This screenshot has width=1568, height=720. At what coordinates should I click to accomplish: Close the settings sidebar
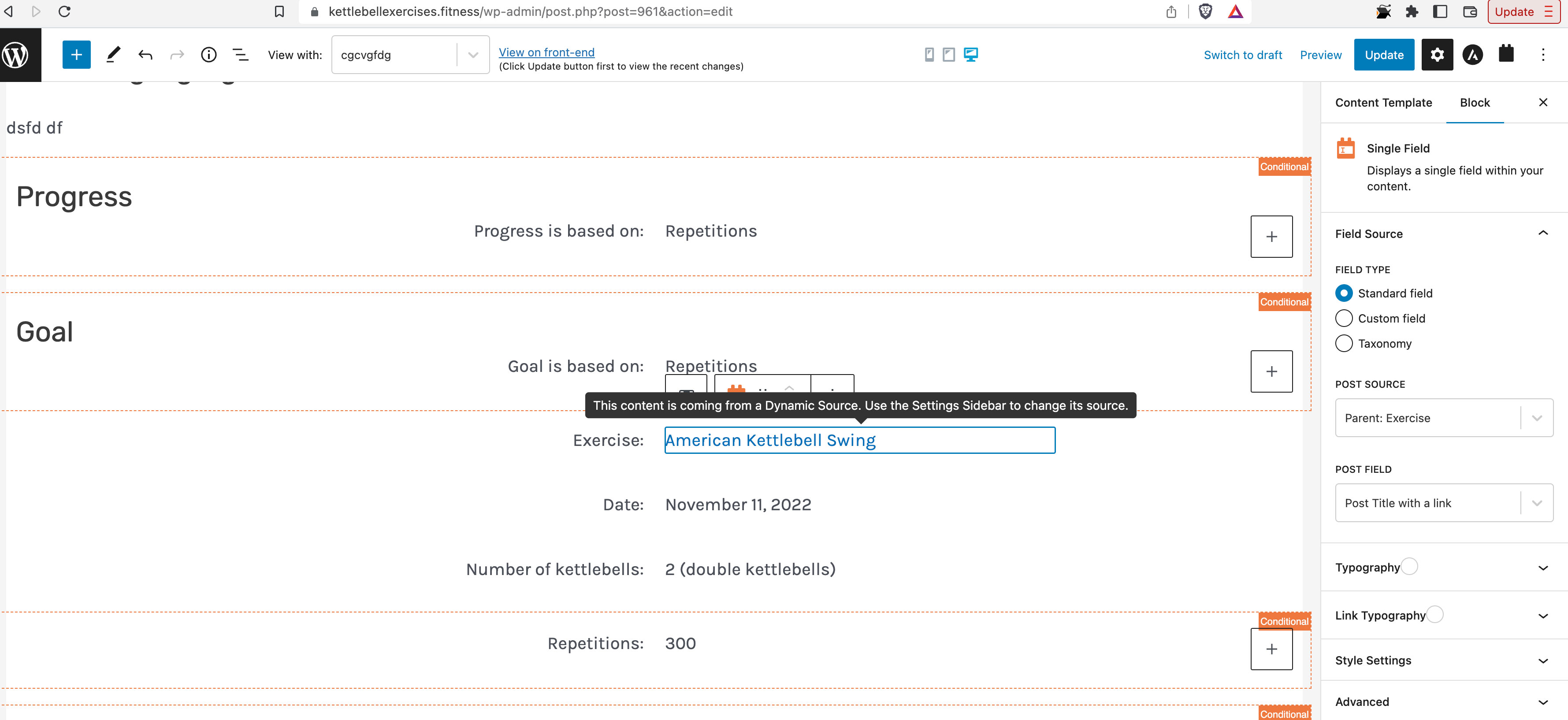click(1543, 102)
